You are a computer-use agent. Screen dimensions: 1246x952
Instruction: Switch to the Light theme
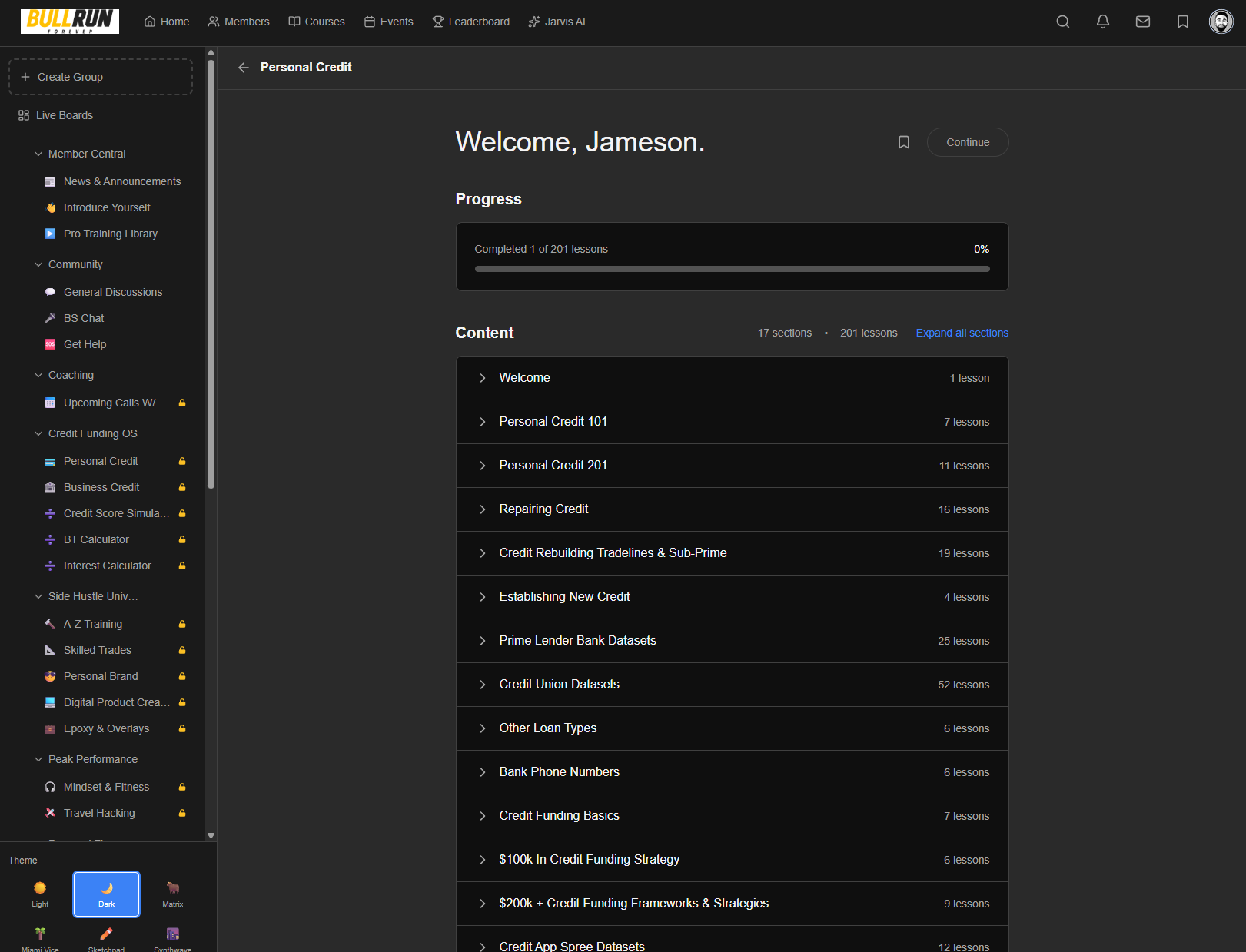tap(40, 894)
